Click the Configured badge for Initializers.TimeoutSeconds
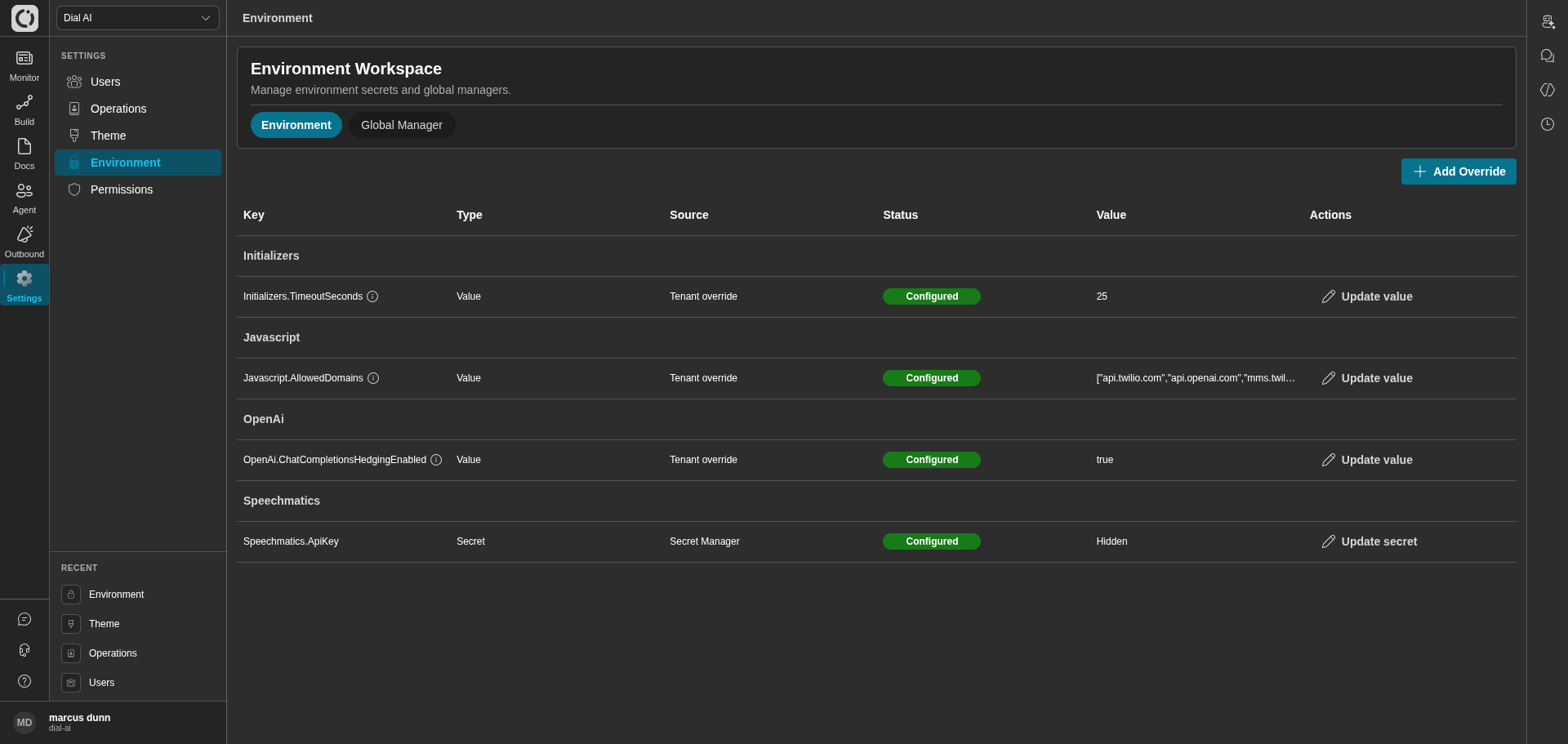The width and height of the screenshot is (1568, 744). click(x=932, y=296)
